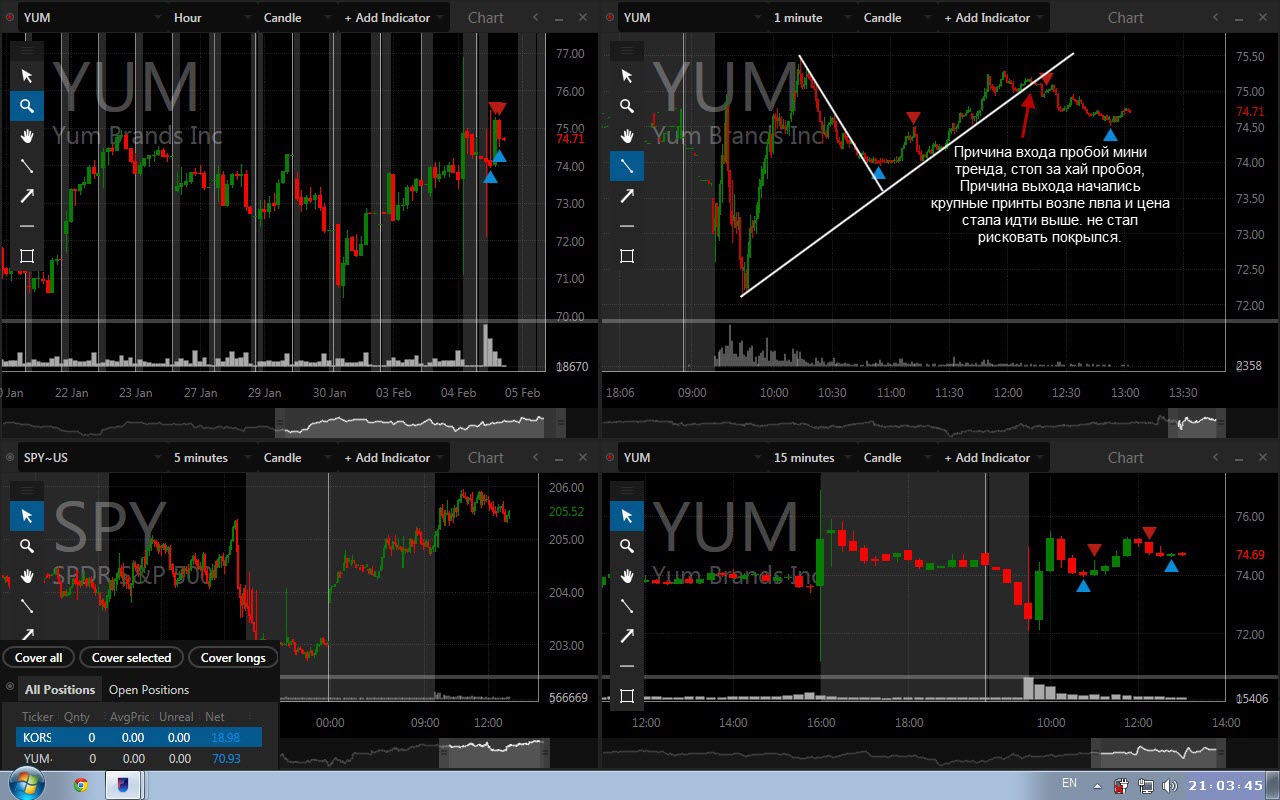The height and width of the screenshot is (800, 1280).
Task: Click the YUM ticker field in Hour chart
Action: pyautogui.click(x=92, y=17)
